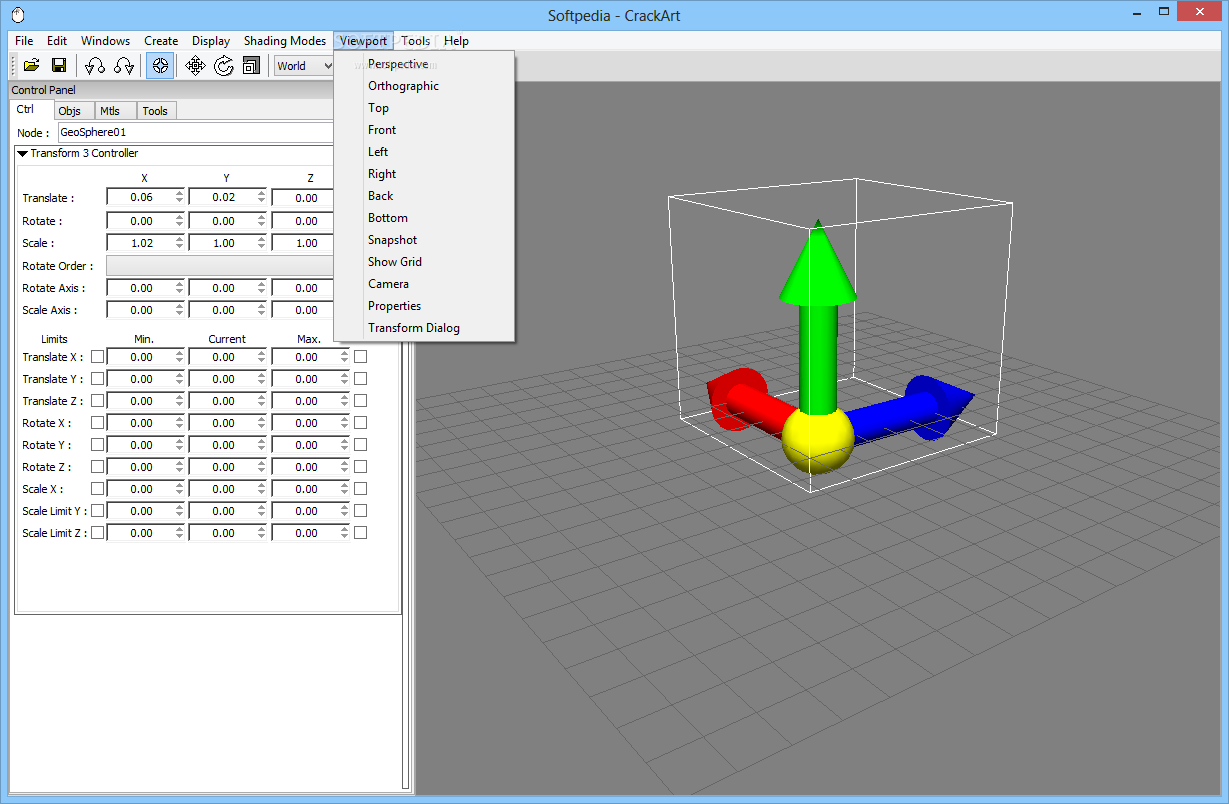
Task: Click the Node name field GeoSphere01
Action: (195, 132)
